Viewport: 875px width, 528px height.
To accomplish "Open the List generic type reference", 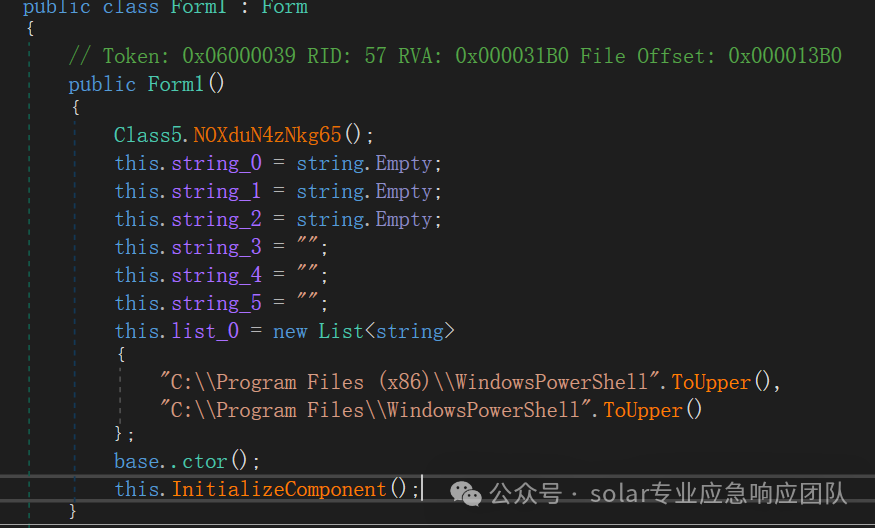I will [x=341, y=331].
